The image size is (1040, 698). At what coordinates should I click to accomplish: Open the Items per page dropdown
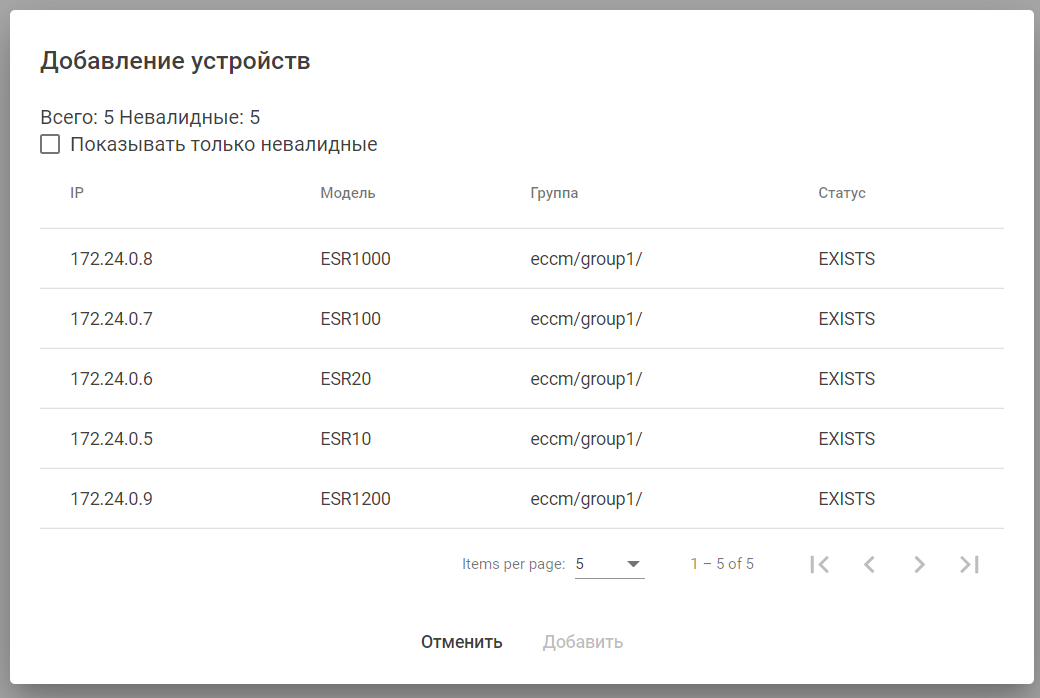tap(609, 564)
